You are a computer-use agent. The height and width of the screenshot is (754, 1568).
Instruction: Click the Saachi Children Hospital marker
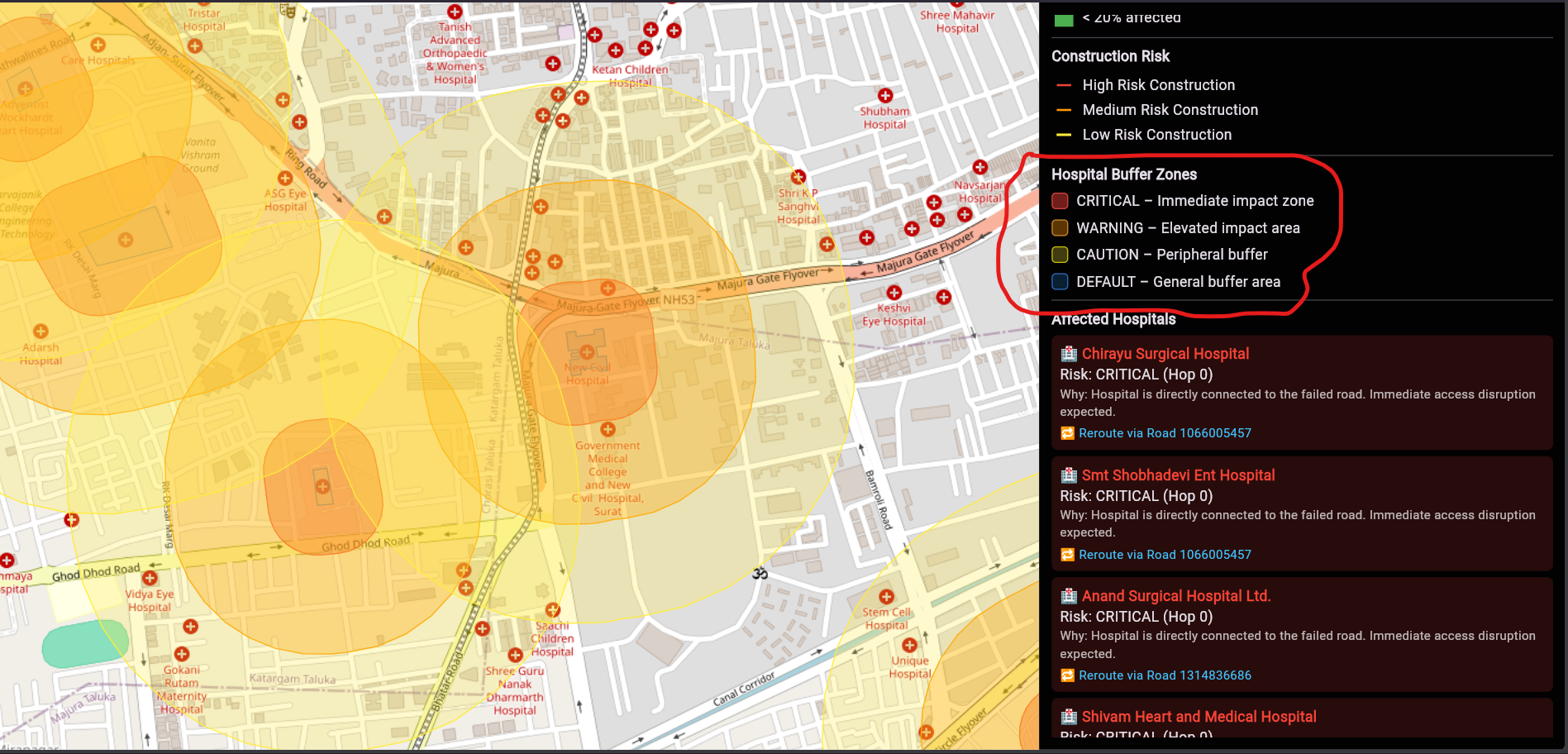[x=552, y=611]
